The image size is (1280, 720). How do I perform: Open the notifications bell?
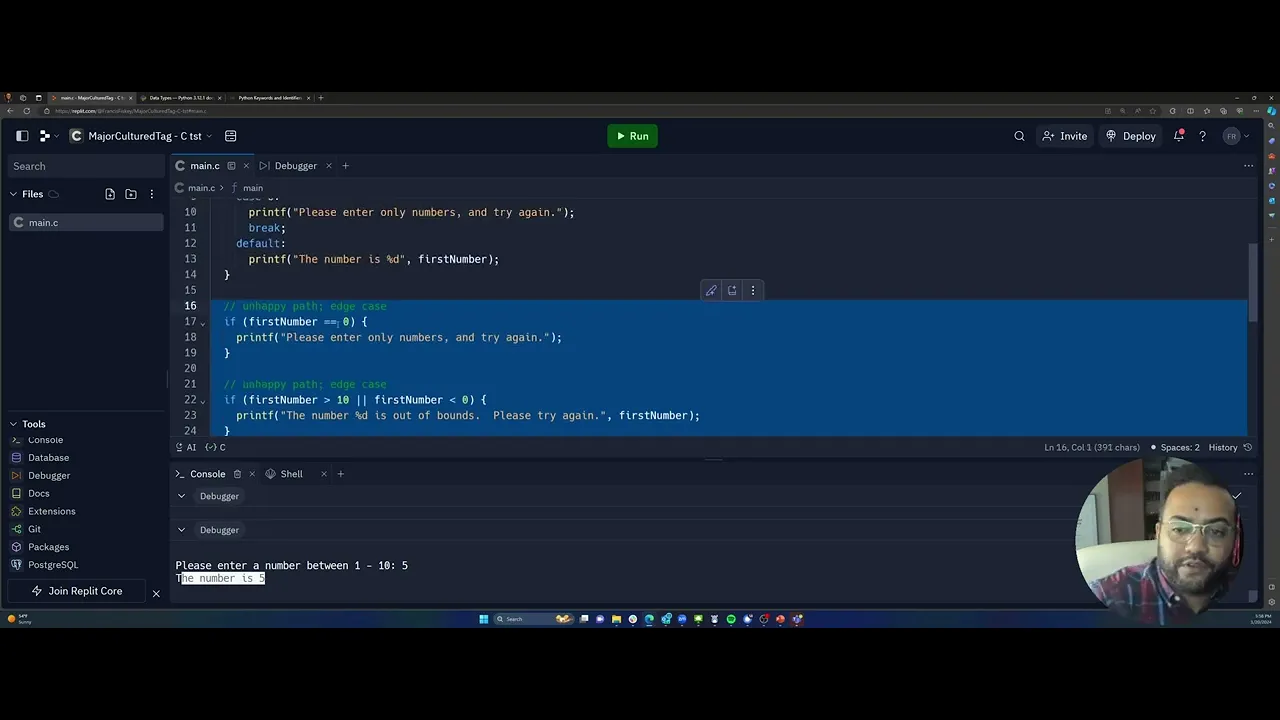pyautogui.click(x=1179, y=136)
